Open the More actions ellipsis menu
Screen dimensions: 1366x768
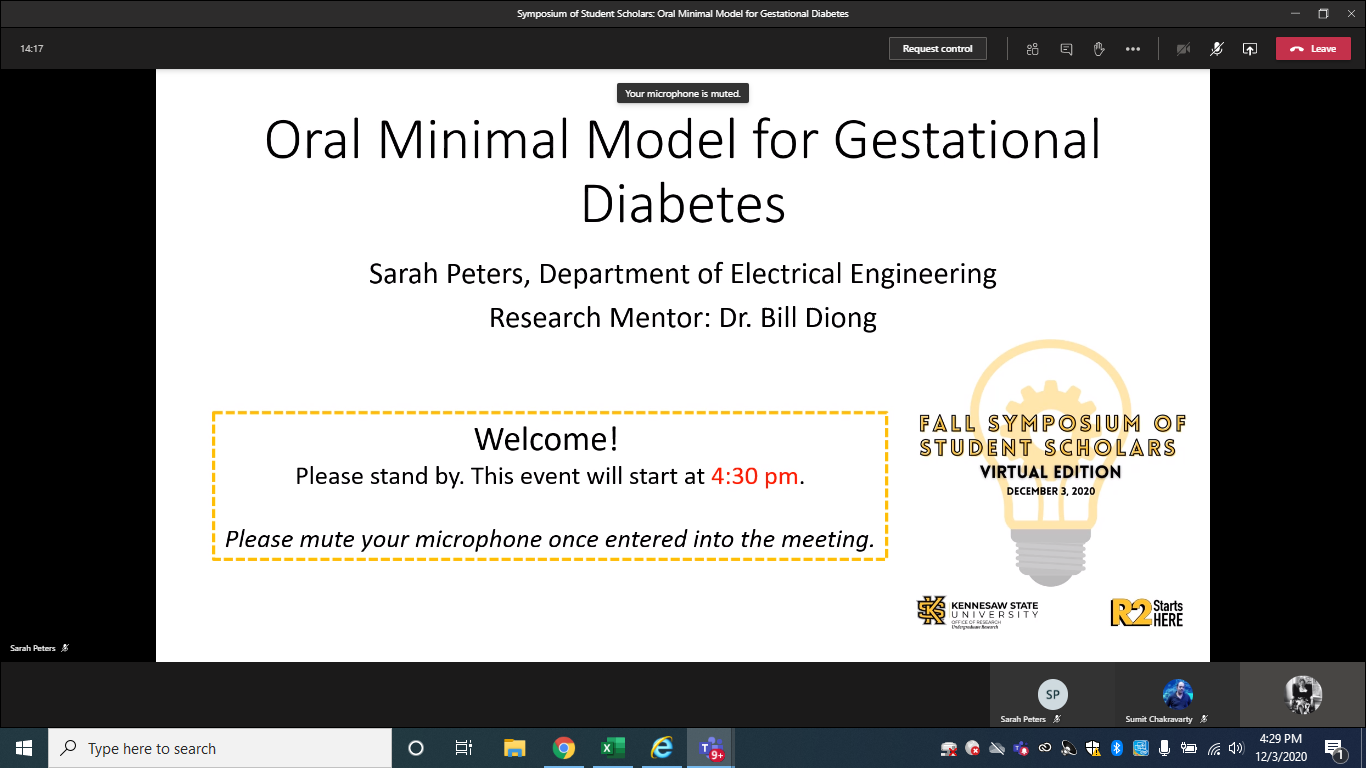point(1132,49)
